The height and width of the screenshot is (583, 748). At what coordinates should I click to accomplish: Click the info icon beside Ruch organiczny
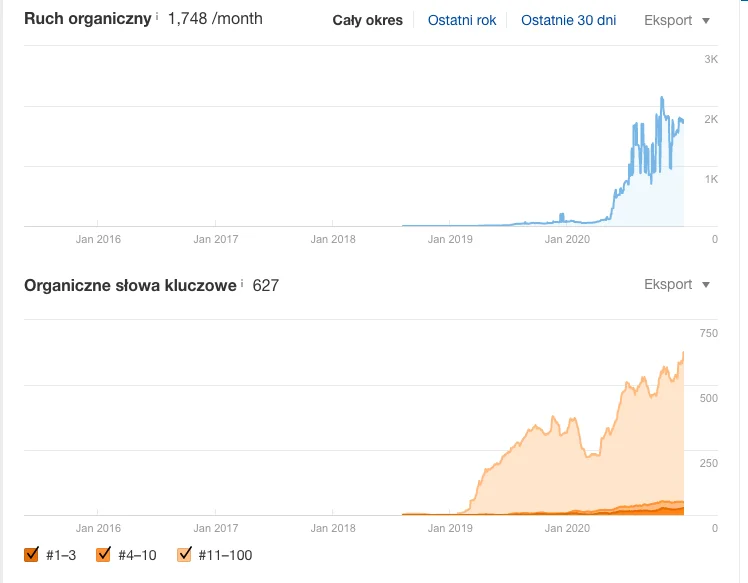[157, 17]
